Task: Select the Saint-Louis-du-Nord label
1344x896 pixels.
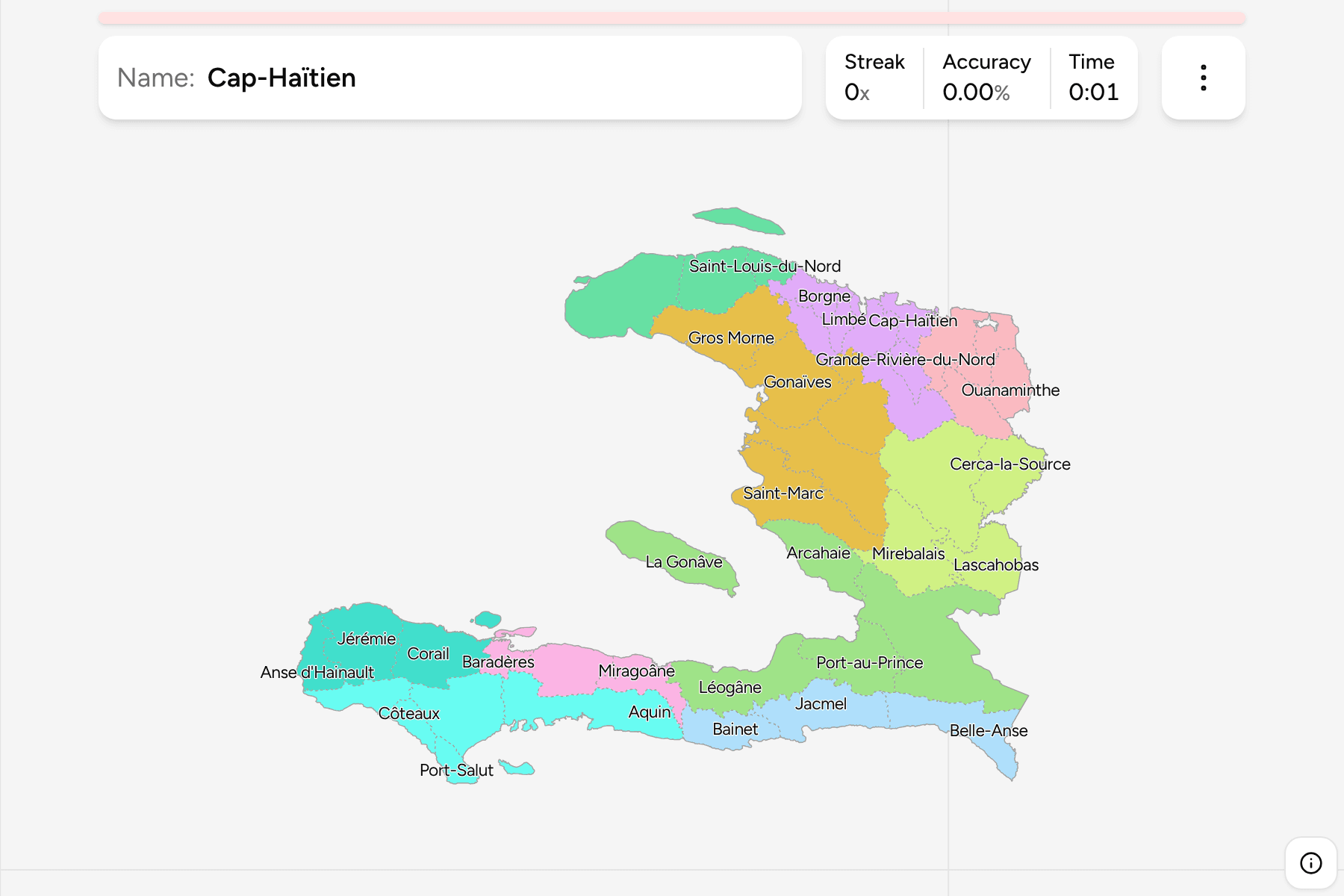Action: (x=765, y=267)
